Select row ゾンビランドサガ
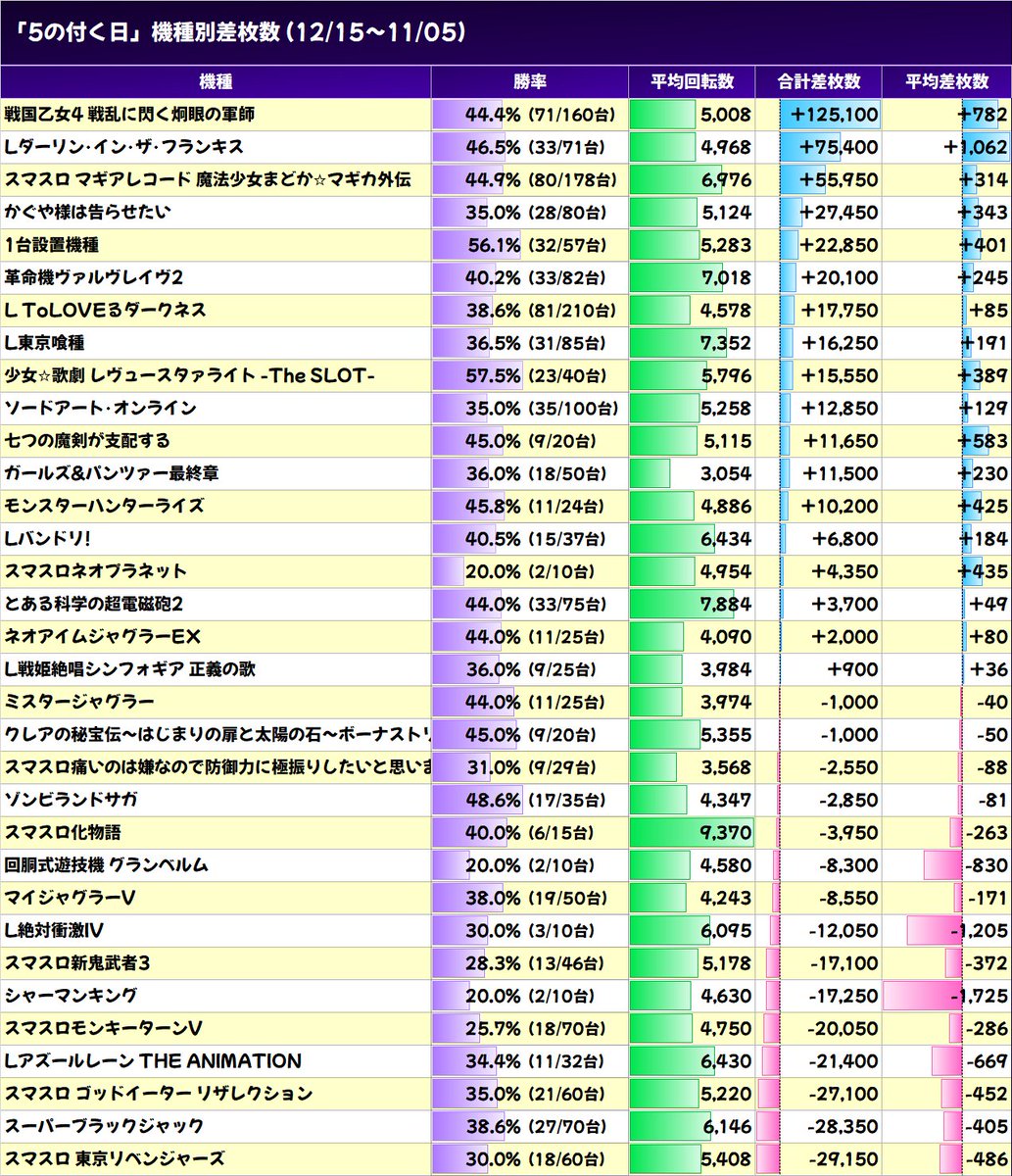The image size is (1012, 1176). (506, 801)
